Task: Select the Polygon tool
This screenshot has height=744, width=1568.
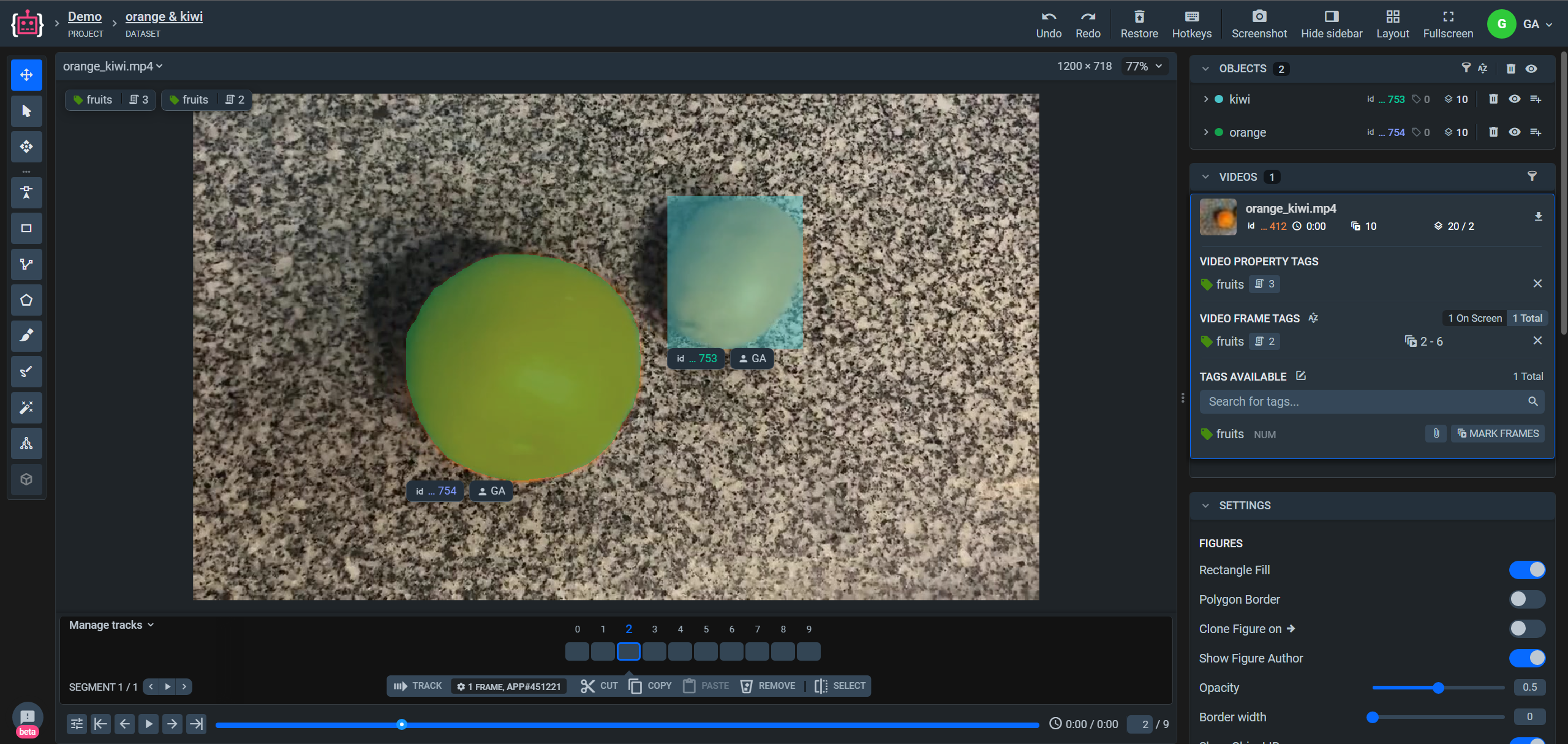Action: (x=26, y=300)
